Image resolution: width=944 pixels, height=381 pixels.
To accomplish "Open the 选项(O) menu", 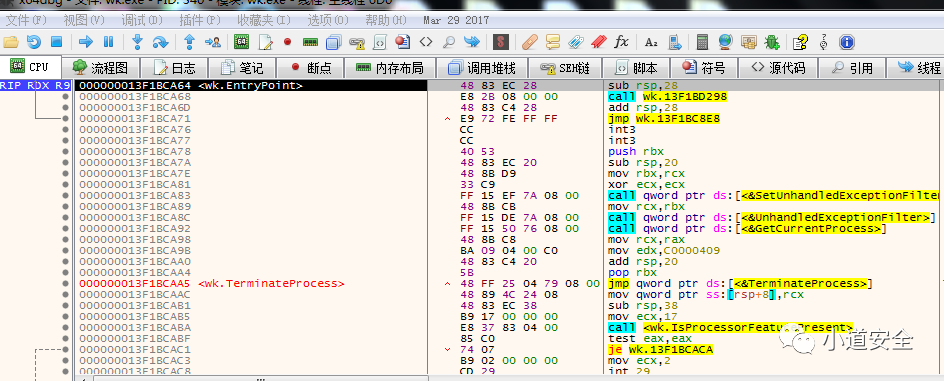I will [x=328, y=20].
